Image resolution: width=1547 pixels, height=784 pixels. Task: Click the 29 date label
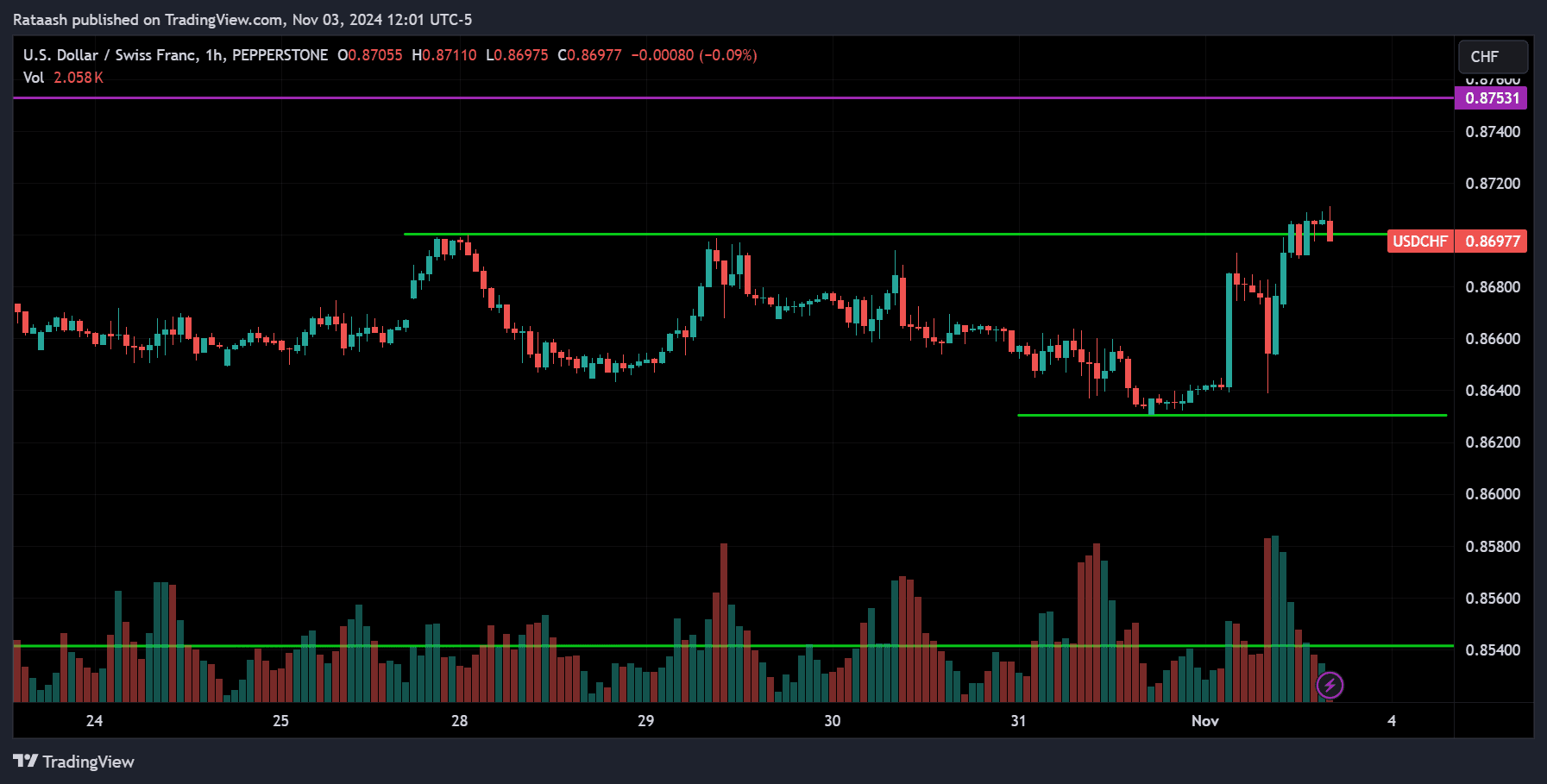(645, 721)
